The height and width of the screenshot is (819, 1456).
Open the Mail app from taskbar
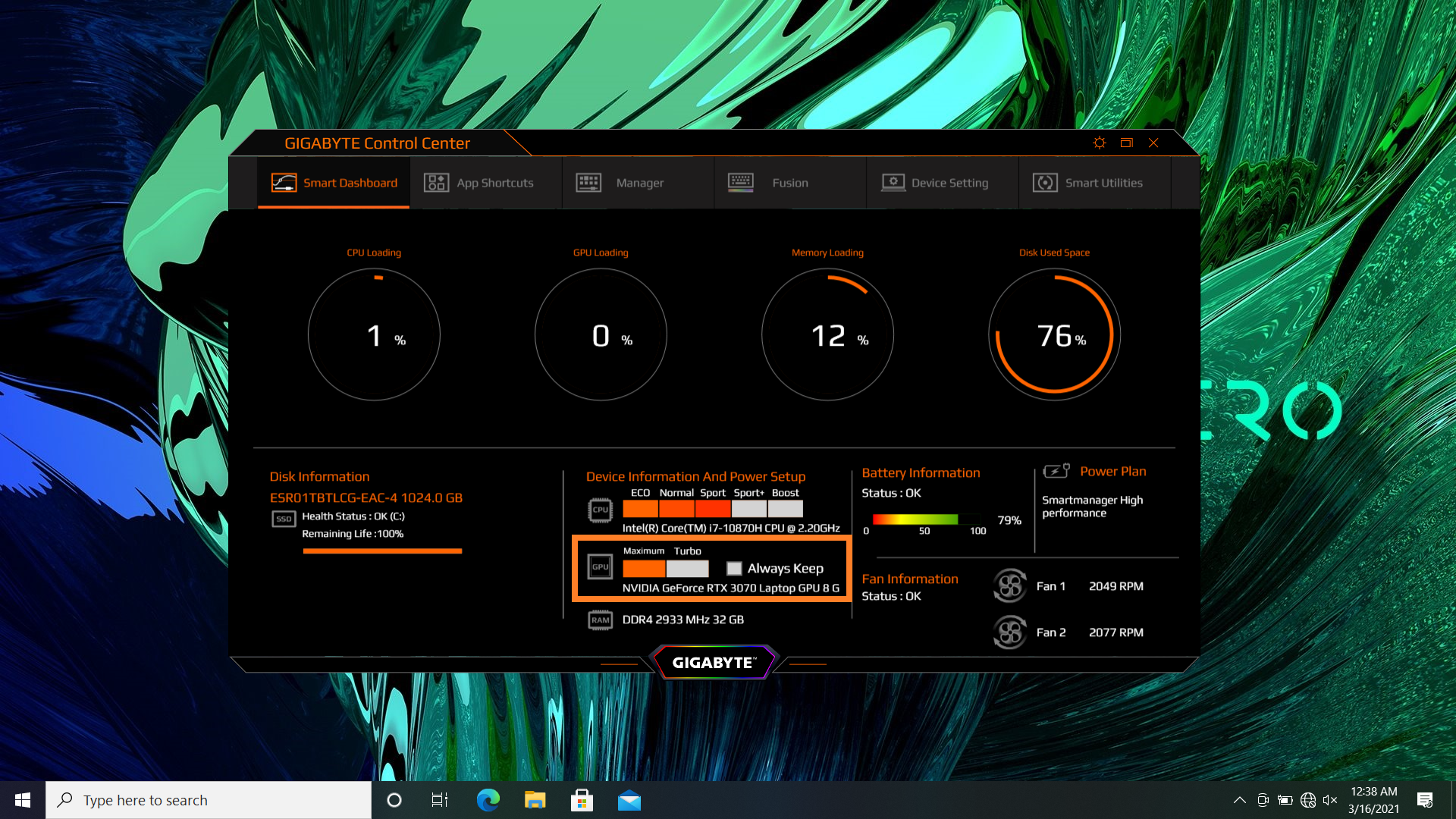tap(629, 800)
